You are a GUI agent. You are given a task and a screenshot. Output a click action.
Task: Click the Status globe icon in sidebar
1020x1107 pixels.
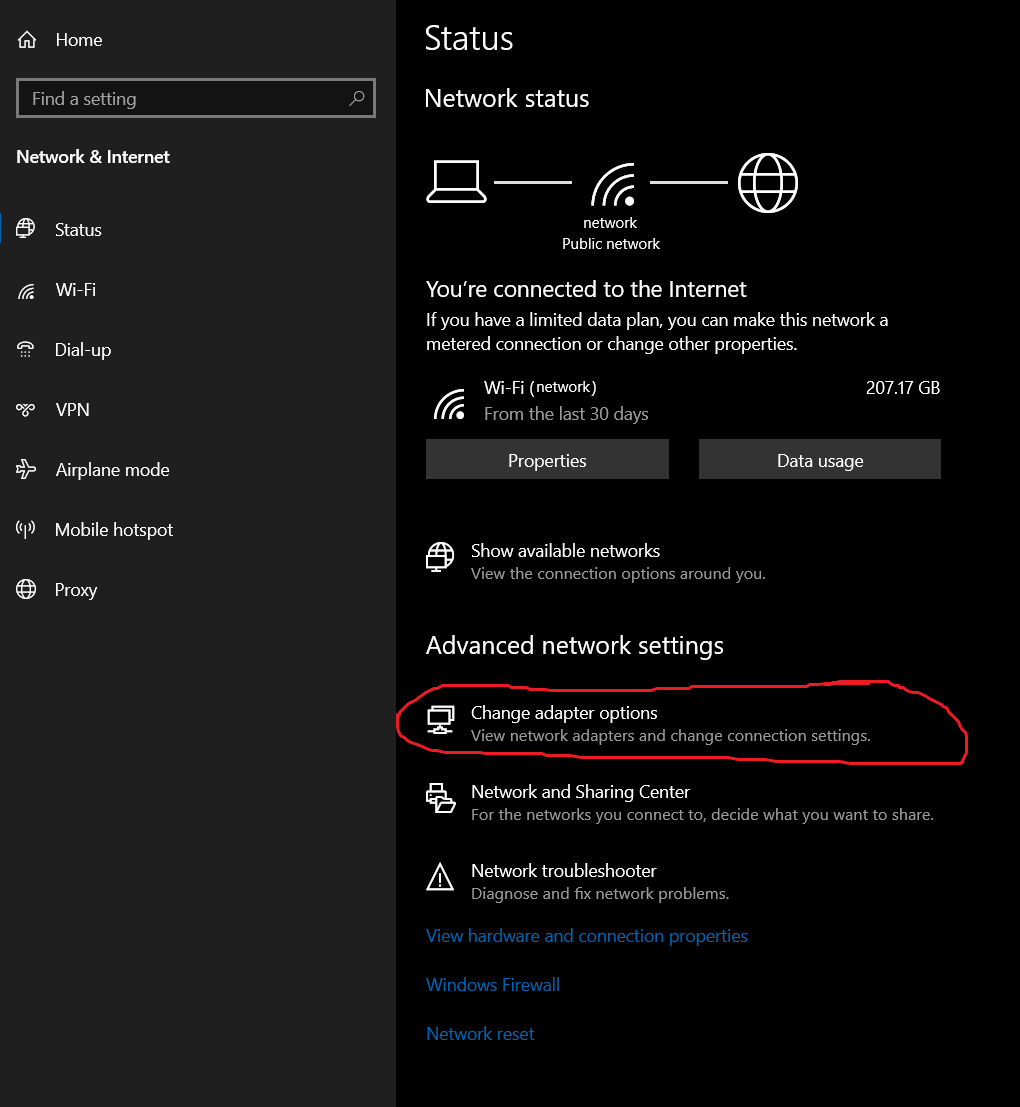[x=26, y=229]
